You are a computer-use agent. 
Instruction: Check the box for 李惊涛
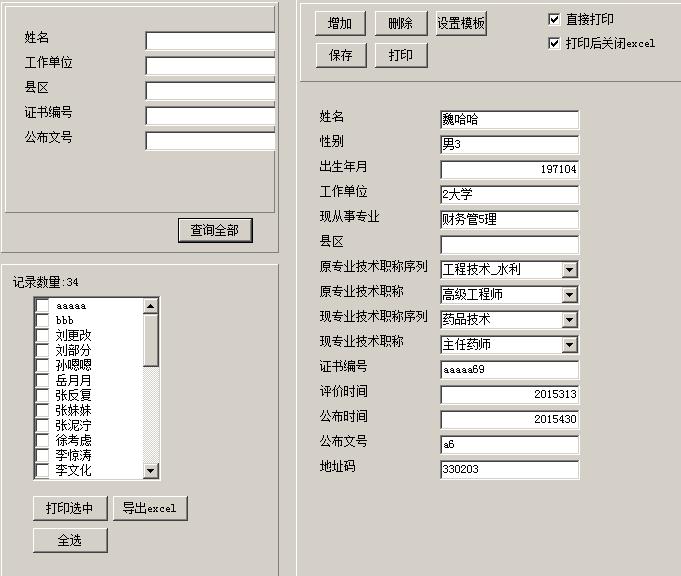click(x=42, y=455)
